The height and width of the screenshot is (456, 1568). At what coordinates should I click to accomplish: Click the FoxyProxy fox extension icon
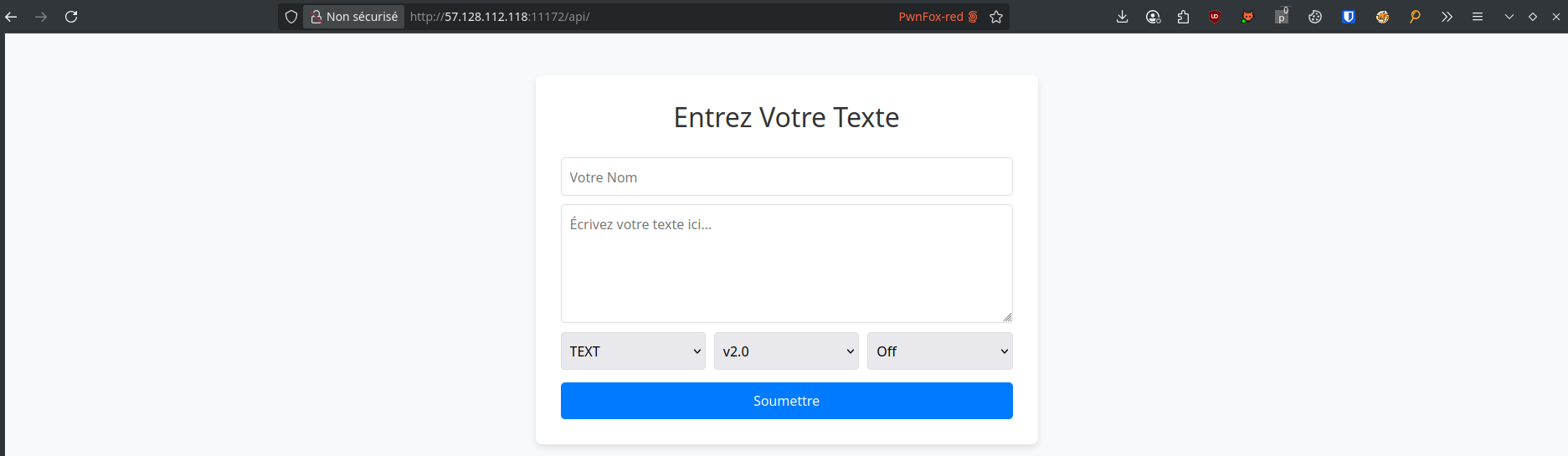[1247, 17]
